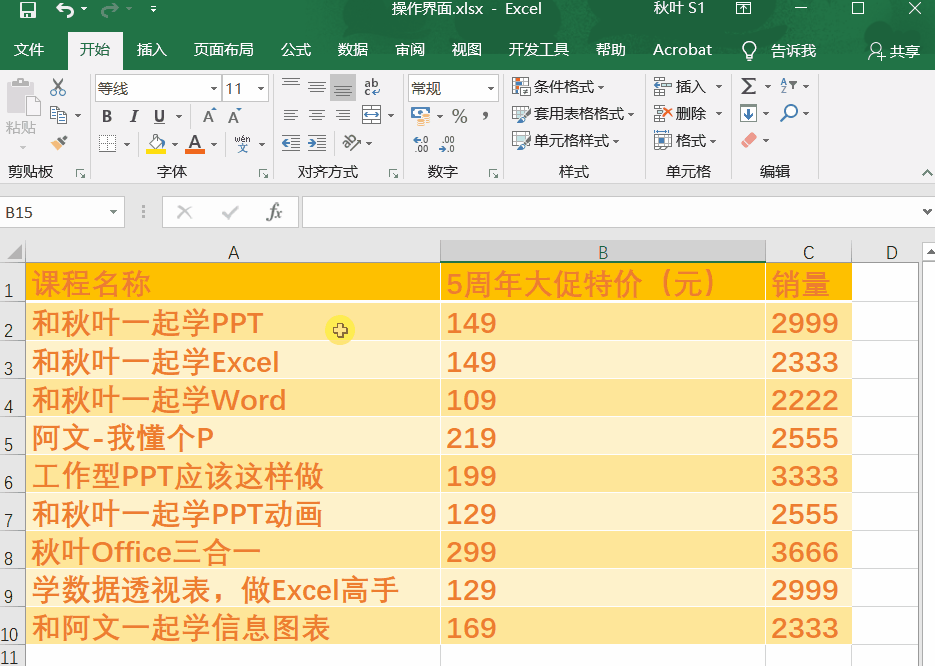This screenshot has width=935, height=666.
Task: Open the 文件 menu
Action: [x=29, y=49]
